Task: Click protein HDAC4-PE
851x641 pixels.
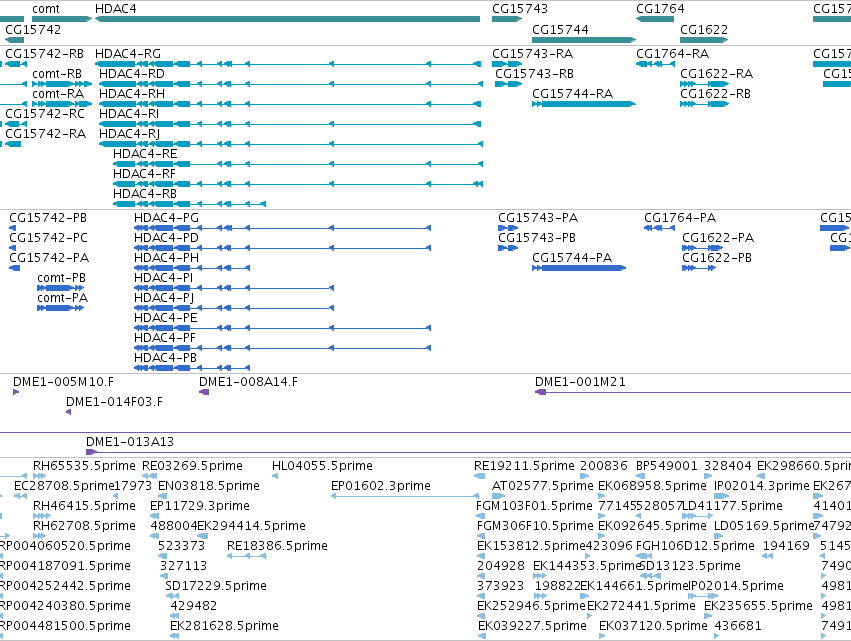Action: [166, 319]
